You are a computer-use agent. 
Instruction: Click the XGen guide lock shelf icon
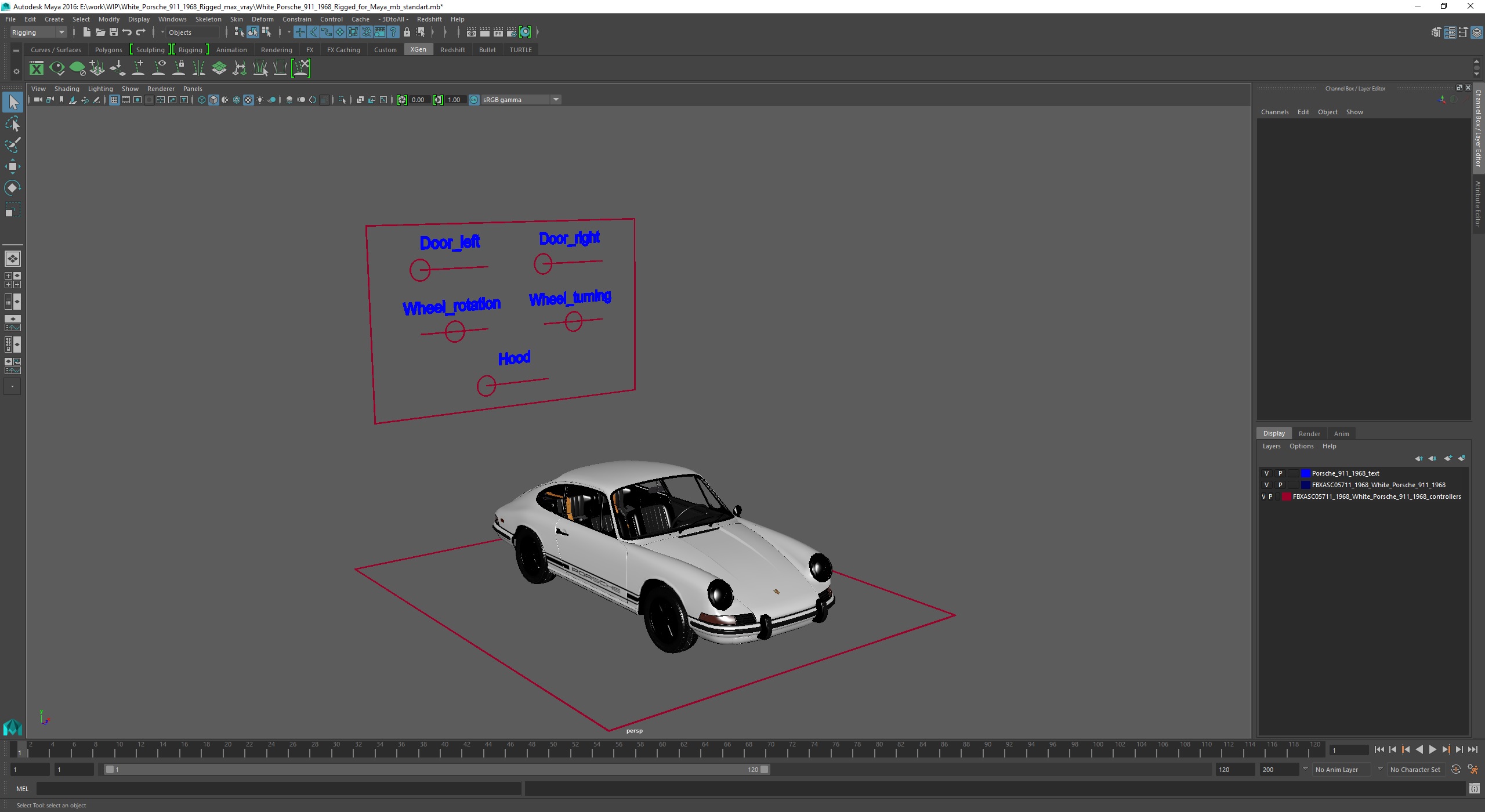coord(179,68)
